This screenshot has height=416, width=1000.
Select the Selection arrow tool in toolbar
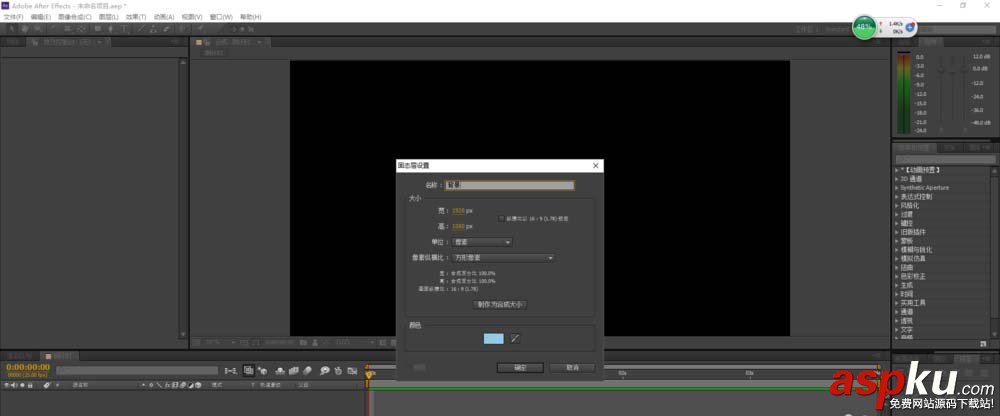pyautogui.click(x=10, y=29)
